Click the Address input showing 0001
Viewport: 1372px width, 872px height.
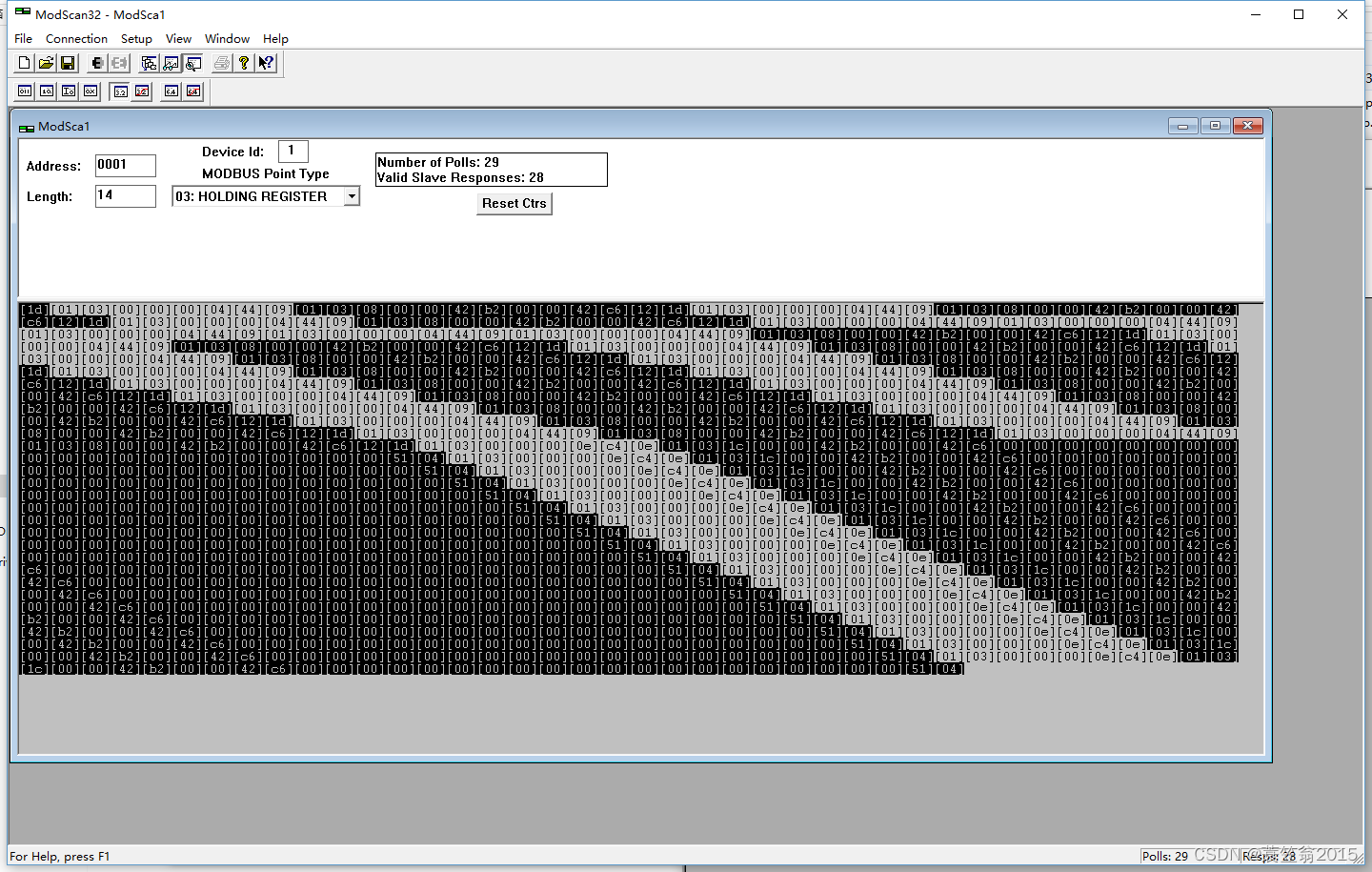point(125,165)
